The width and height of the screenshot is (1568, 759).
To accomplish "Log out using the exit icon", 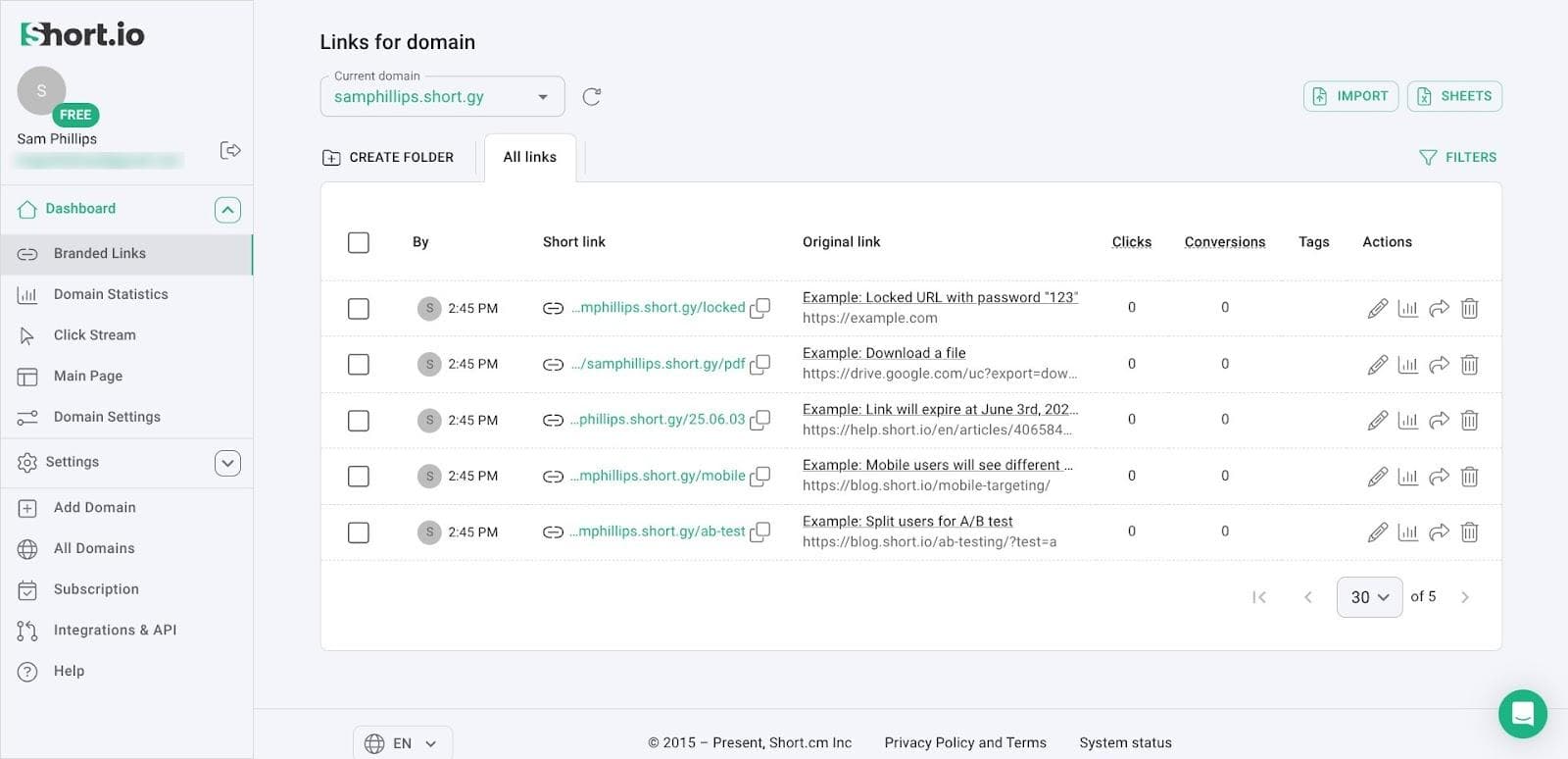I will 230,150.
